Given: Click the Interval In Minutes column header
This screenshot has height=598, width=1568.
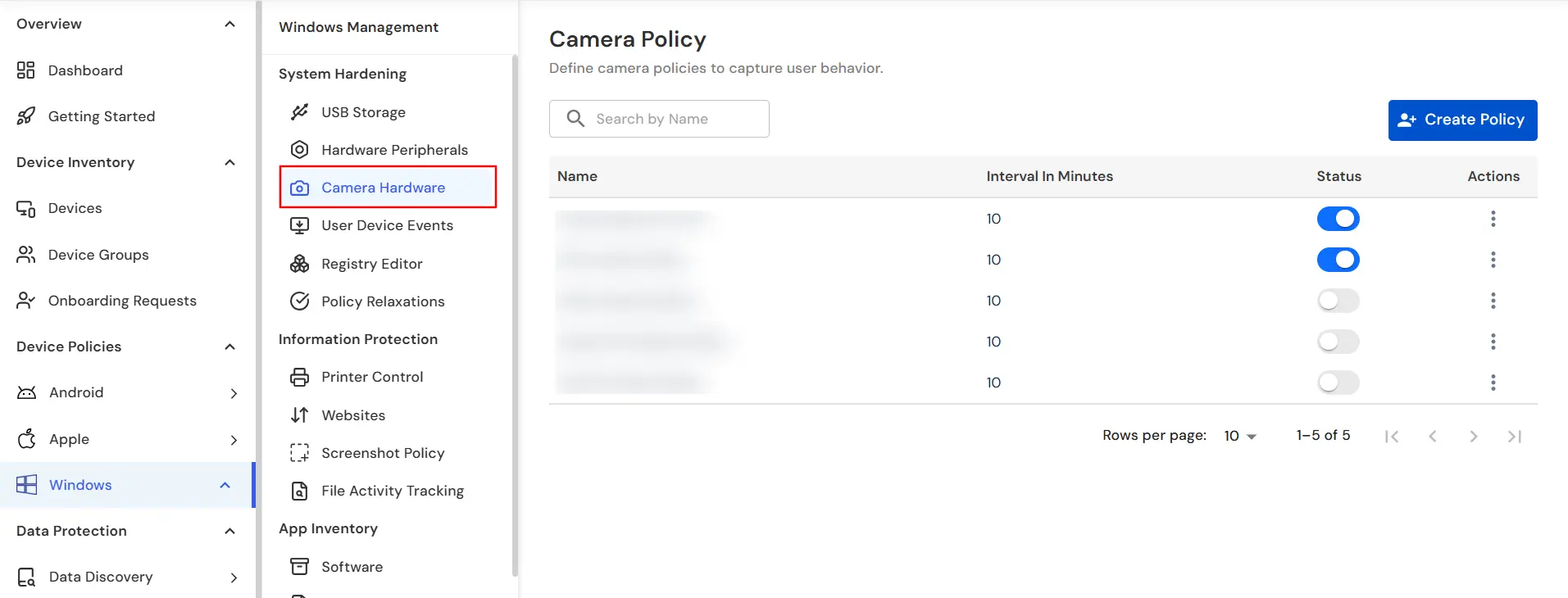Looking at the screenshot, I should click(1049, 176).
